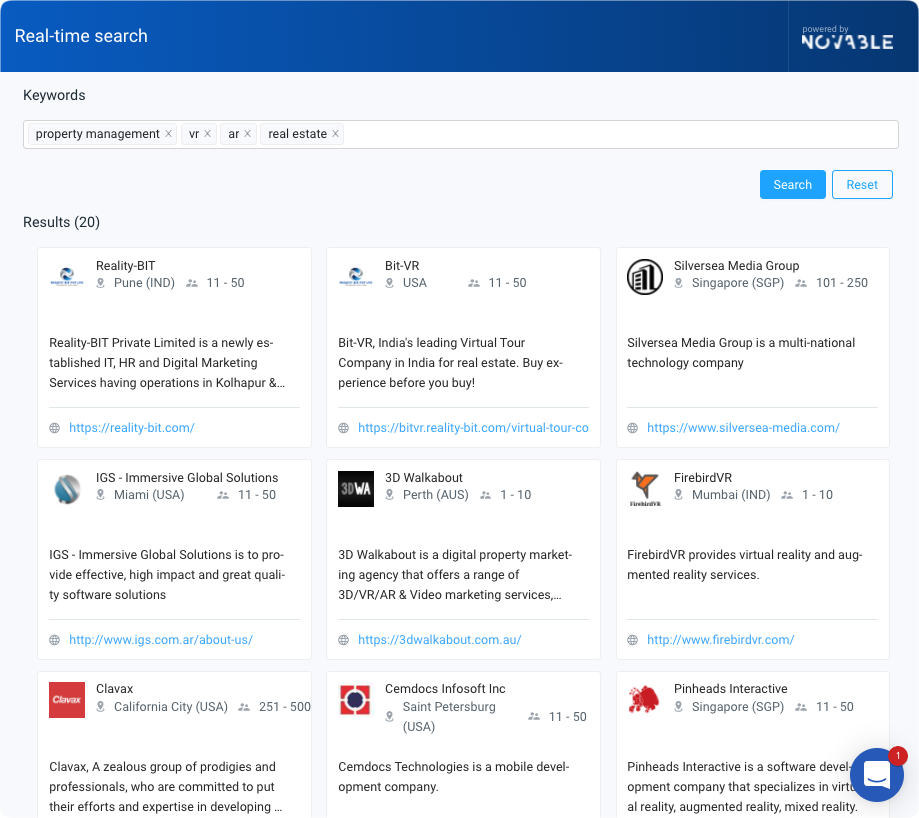Open the Reality-BIT company logo
This screenshot has height=818, width=919.
[x=67, y=277]
